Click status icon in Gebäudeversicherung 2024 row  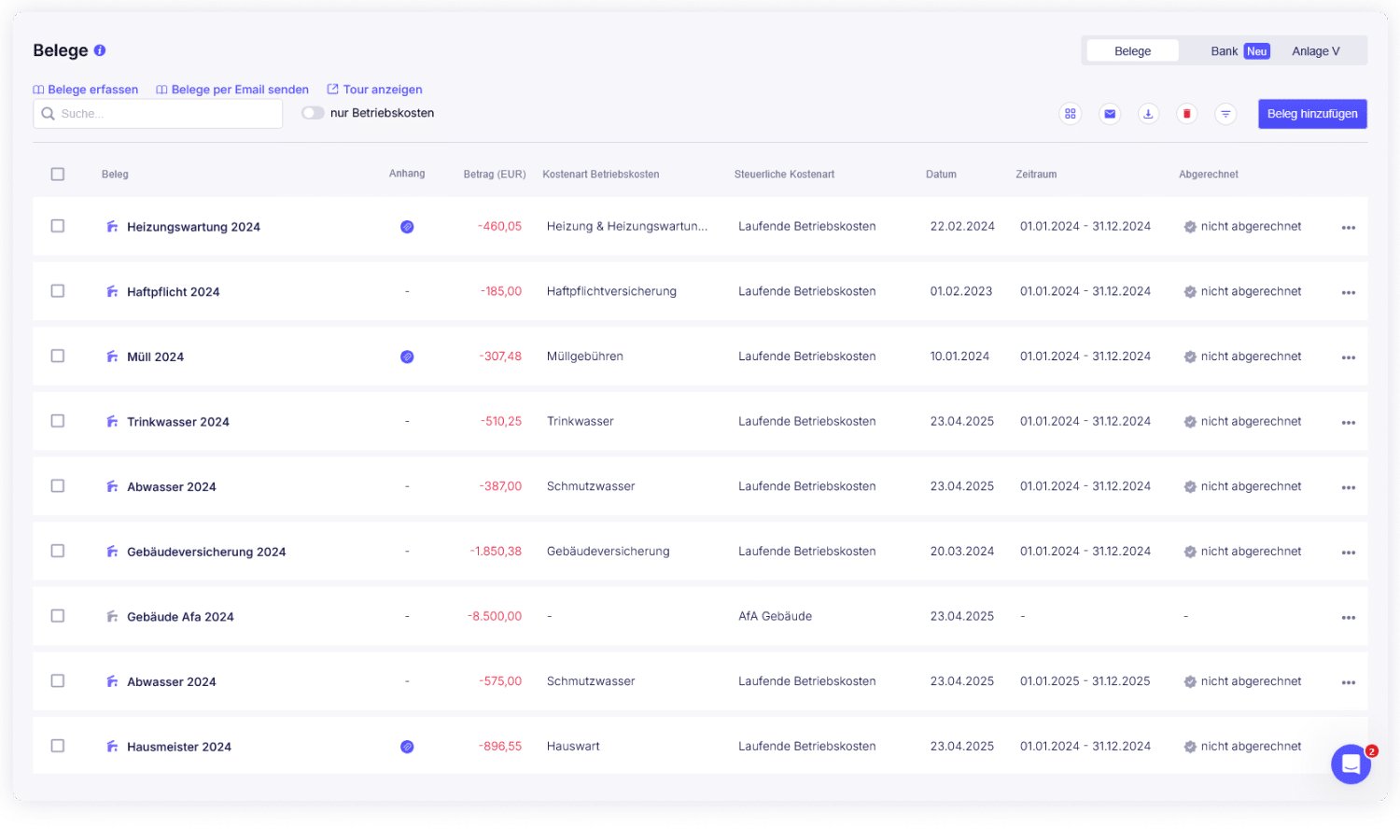(x=1190, y=552)
